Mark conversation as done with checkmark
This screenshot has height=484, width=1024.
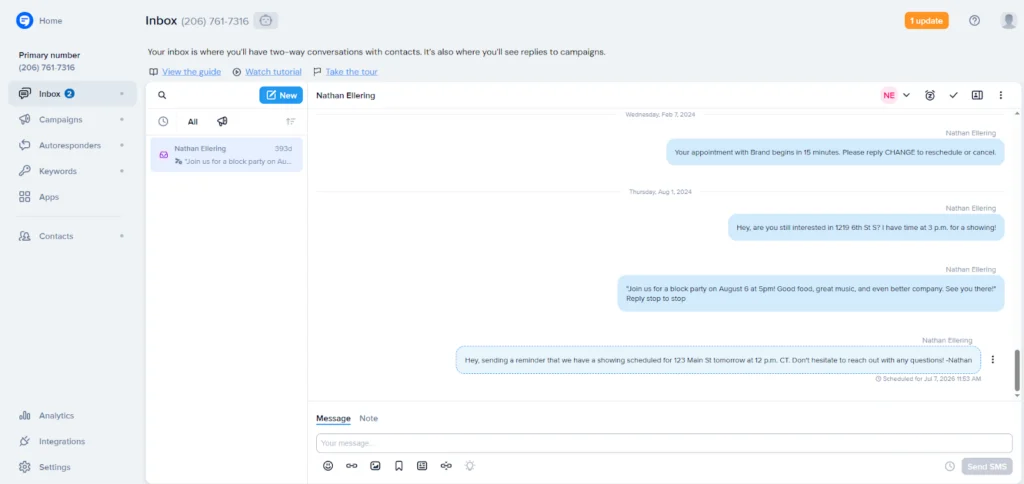click(x=953, y=95)
